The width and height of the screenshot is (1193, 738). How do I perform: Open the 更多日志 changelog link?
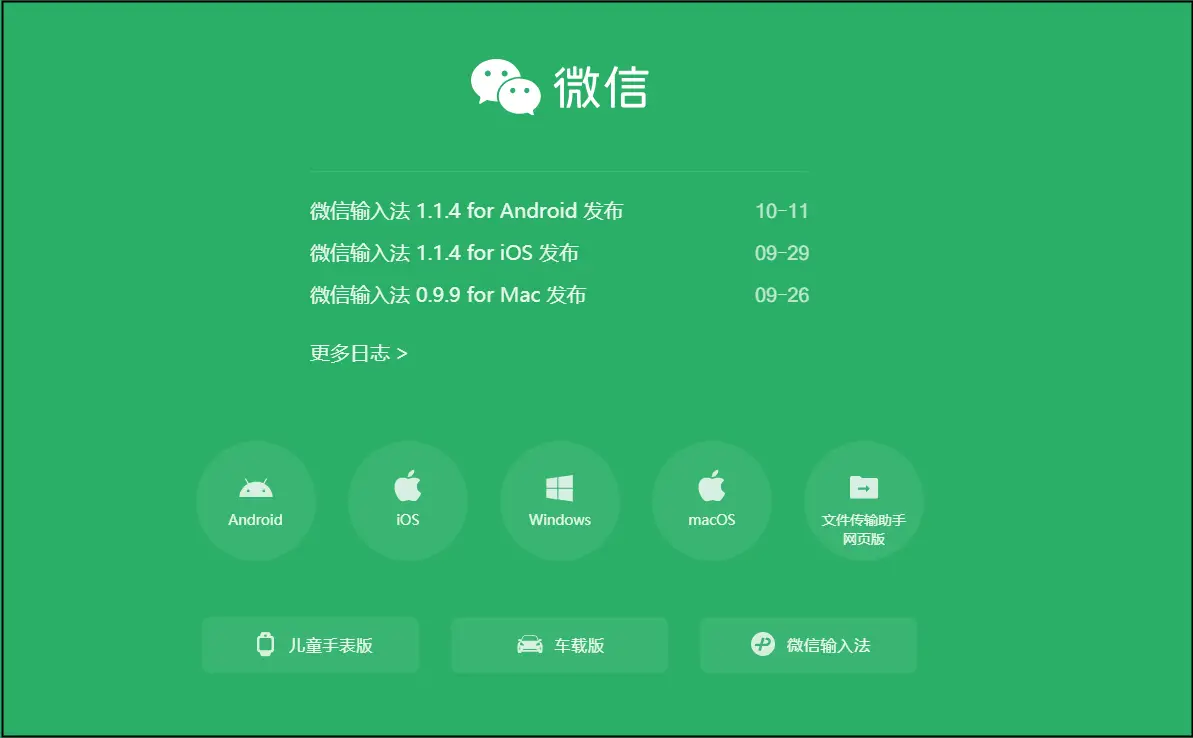tap(355, 352)
